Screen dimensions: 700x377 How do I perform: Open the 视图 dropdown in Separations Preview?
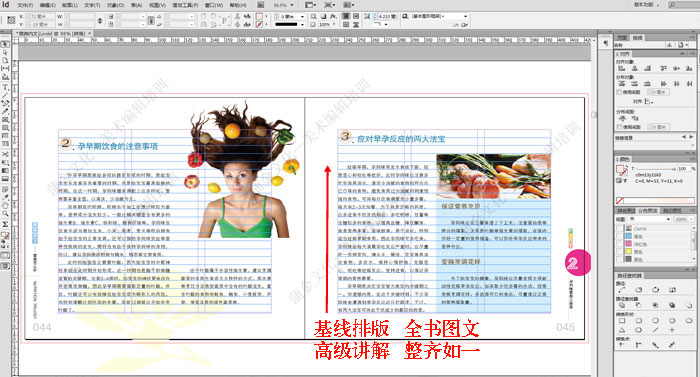668,219
